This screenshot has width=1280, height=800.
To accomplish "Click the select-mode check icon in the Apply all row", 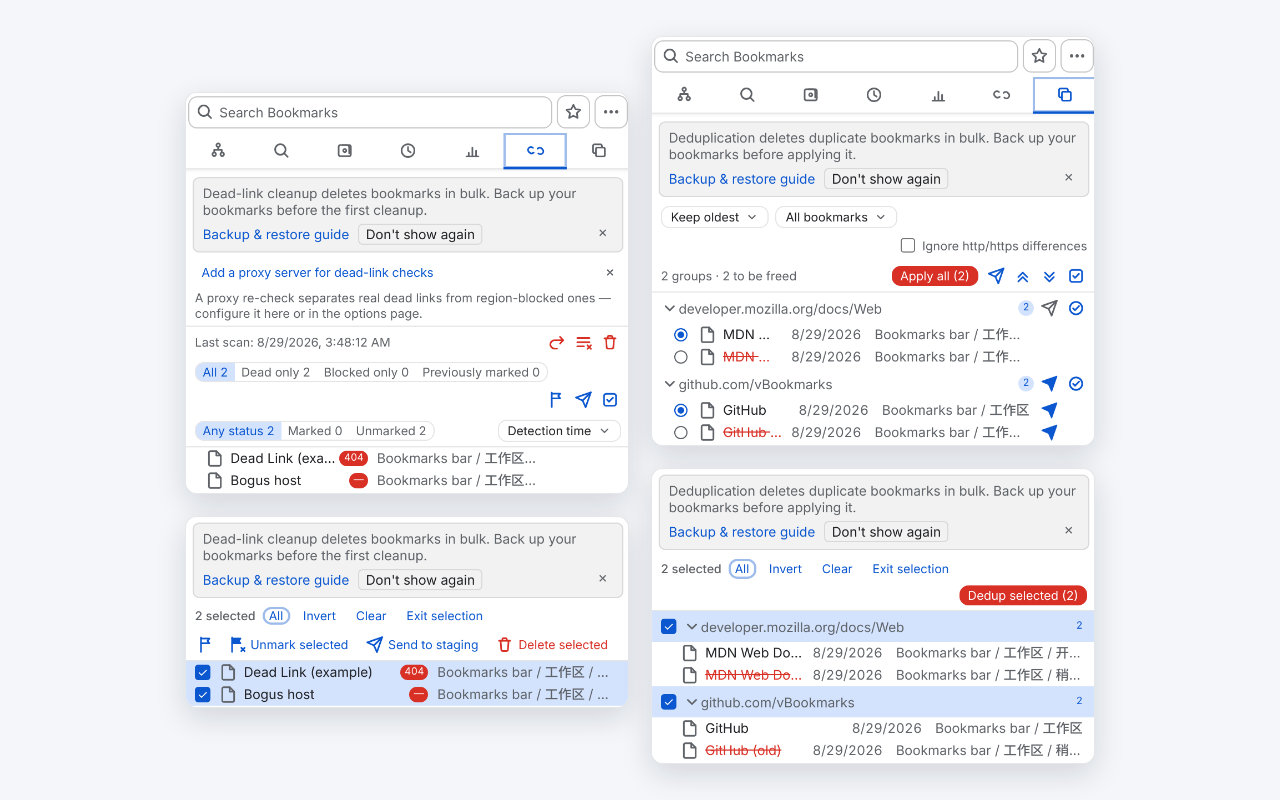I will pos(1076,276).
